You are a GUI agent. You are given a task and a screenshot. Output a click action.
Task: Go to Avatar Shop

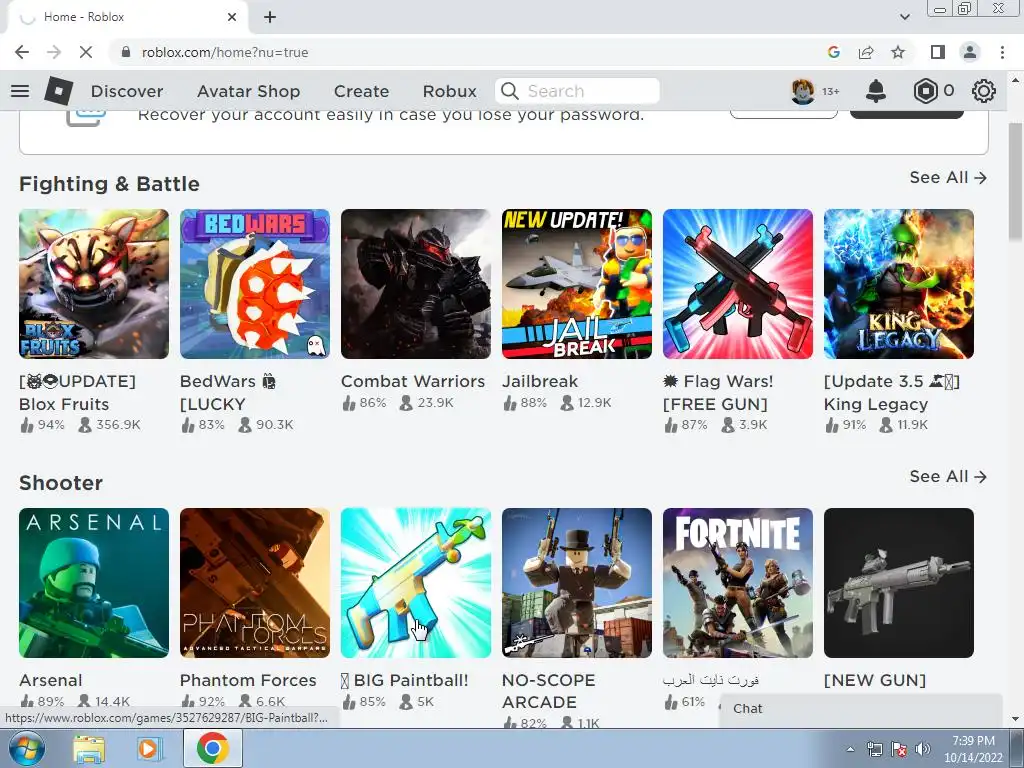pyautogui.click(x=248, y=91)
